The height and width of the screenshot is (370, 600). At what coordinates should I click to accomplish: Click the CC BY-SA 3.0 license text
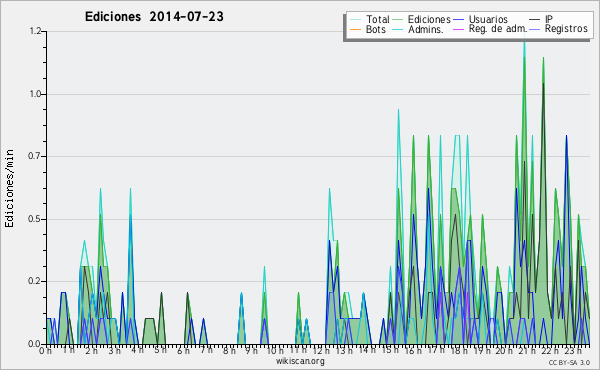(569, 363)
